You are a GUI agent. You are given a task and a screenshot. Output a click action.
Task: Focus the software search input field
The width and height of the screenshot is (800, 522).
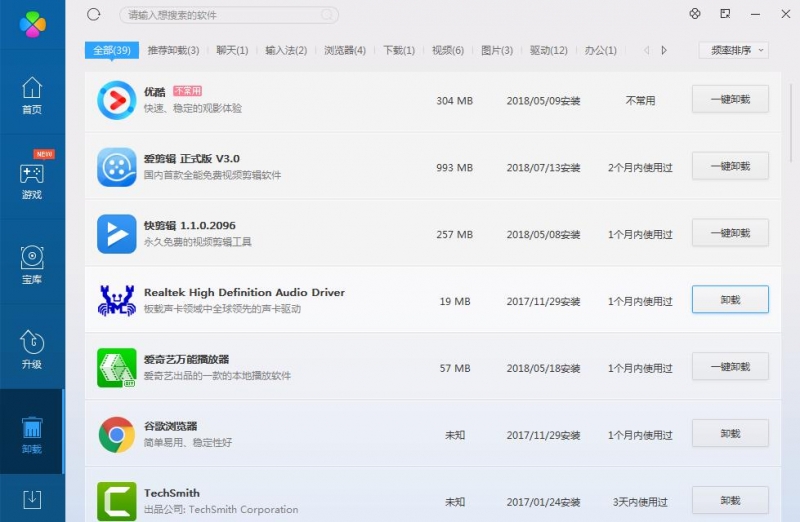point(229,15)
